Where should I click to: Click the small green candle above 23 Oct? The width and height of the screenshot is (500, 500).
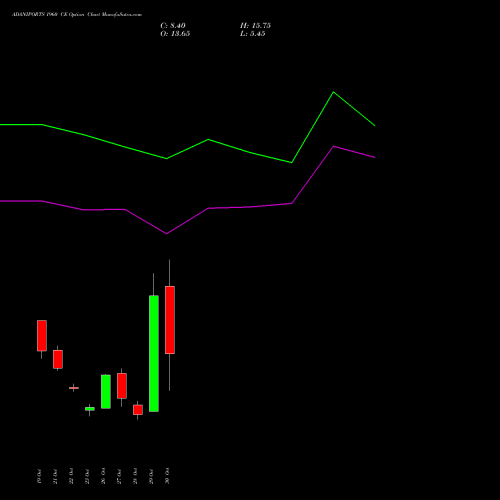click(x=90, y=409)
